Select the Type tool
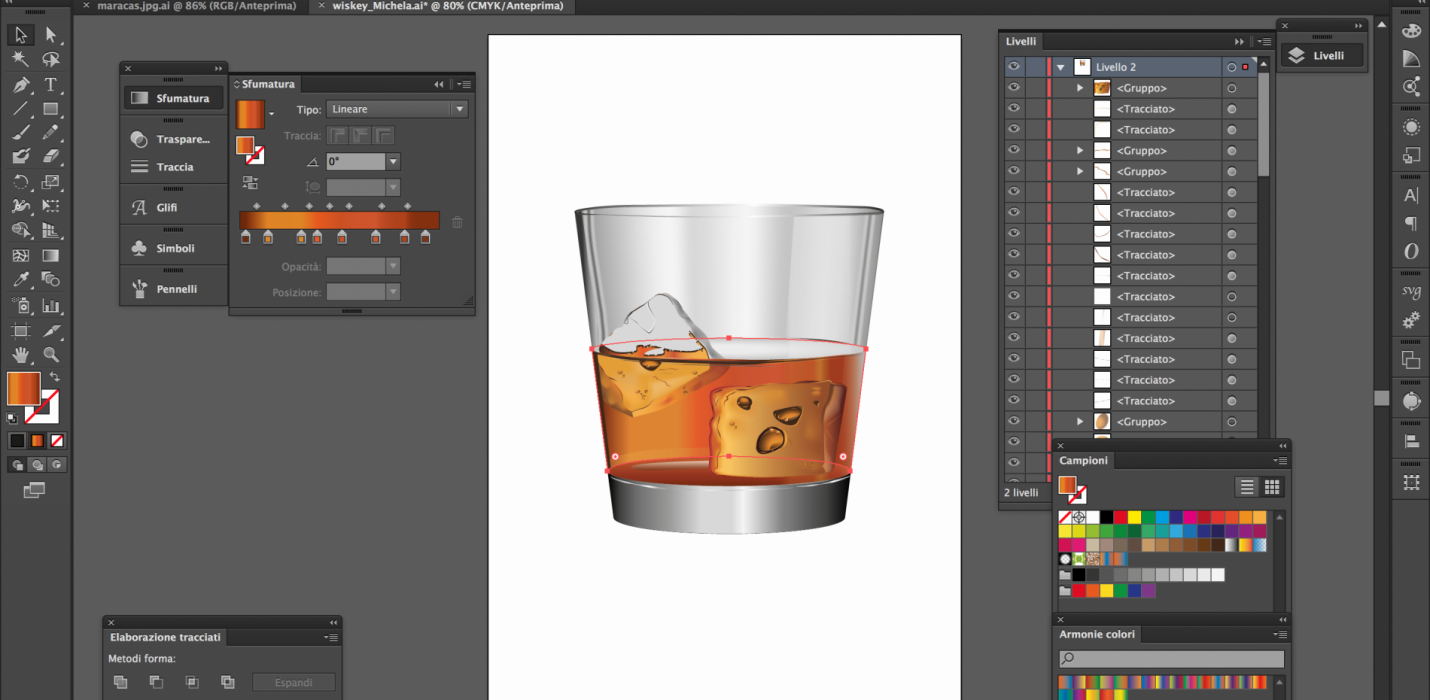Screen dimensions: 1430x700 (50, 85)
